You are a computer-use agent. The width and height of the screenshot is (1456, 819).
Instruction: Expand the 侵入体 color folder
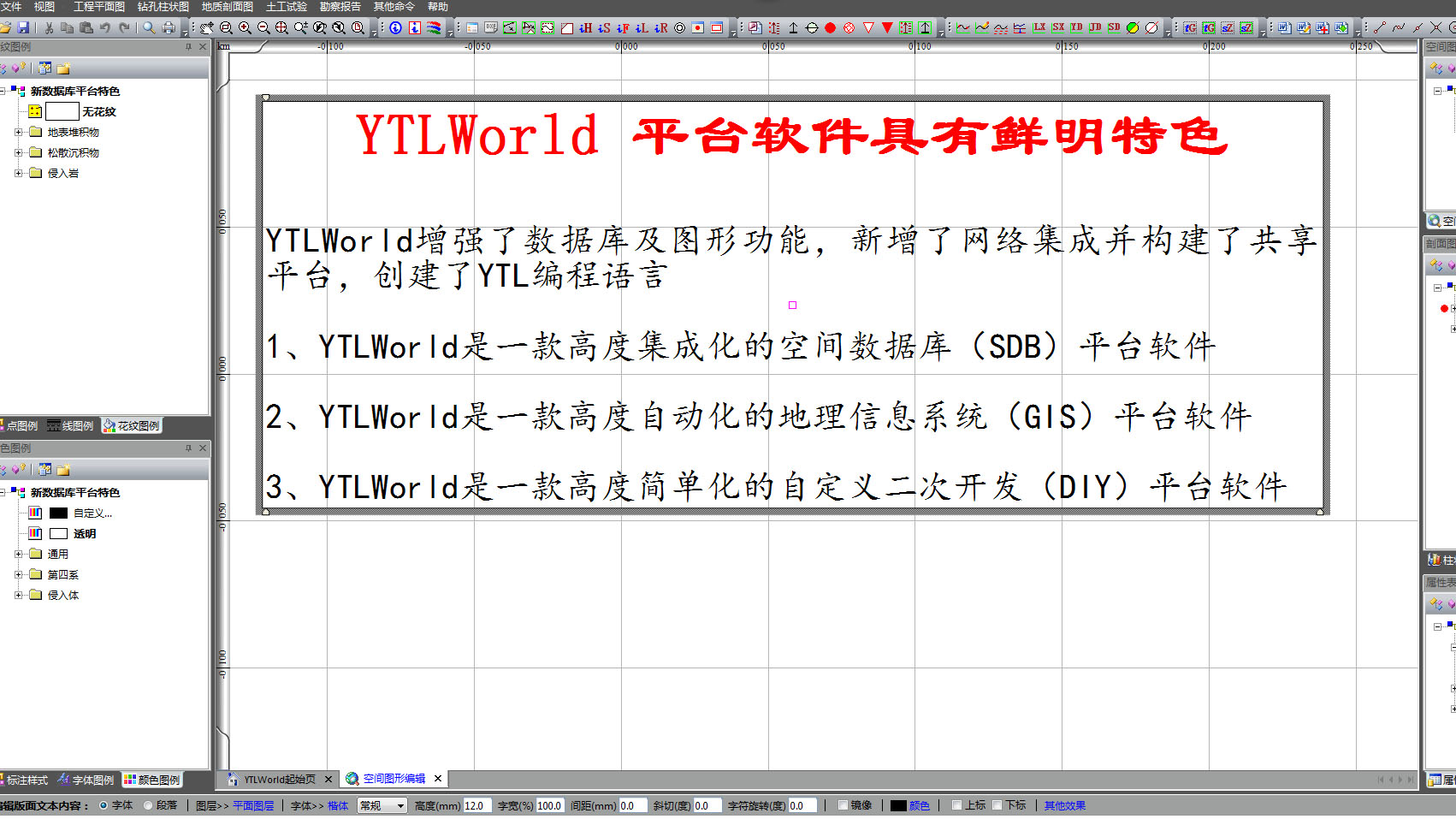pos(19,595)
